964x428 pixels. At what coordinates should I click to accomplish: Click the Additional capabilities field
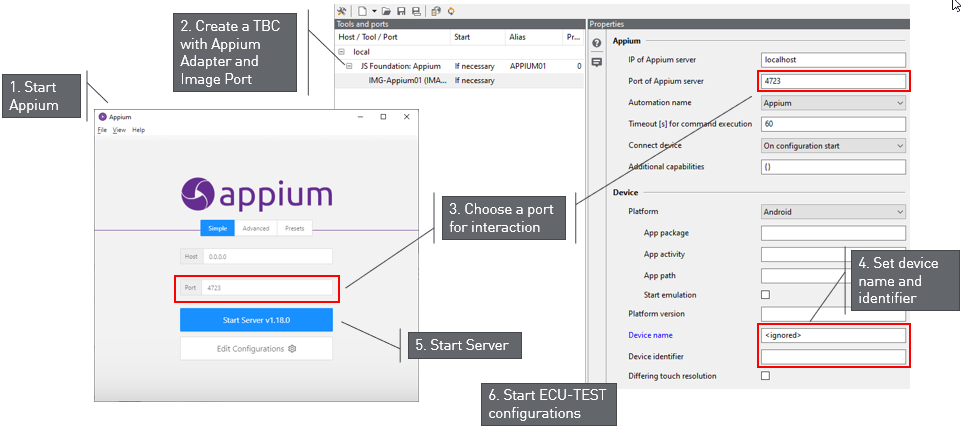(x=833, y=167)
